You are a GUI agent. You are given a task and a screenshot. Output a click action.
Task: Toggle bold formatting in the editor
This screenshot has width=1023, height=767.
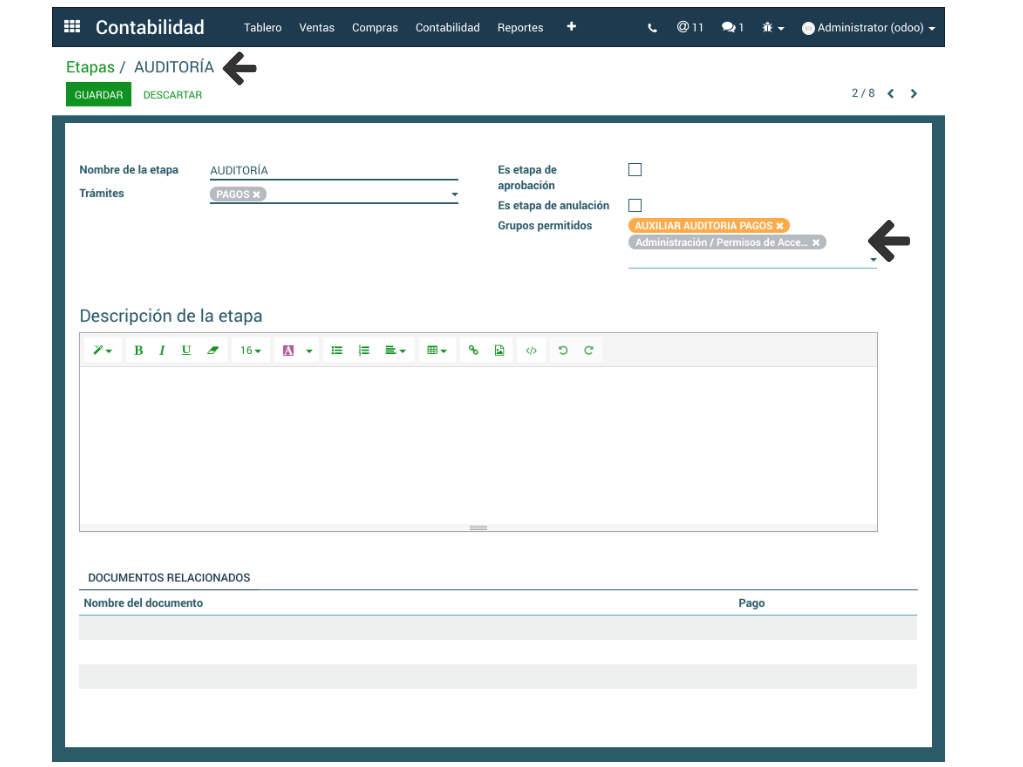pos(138,351)
